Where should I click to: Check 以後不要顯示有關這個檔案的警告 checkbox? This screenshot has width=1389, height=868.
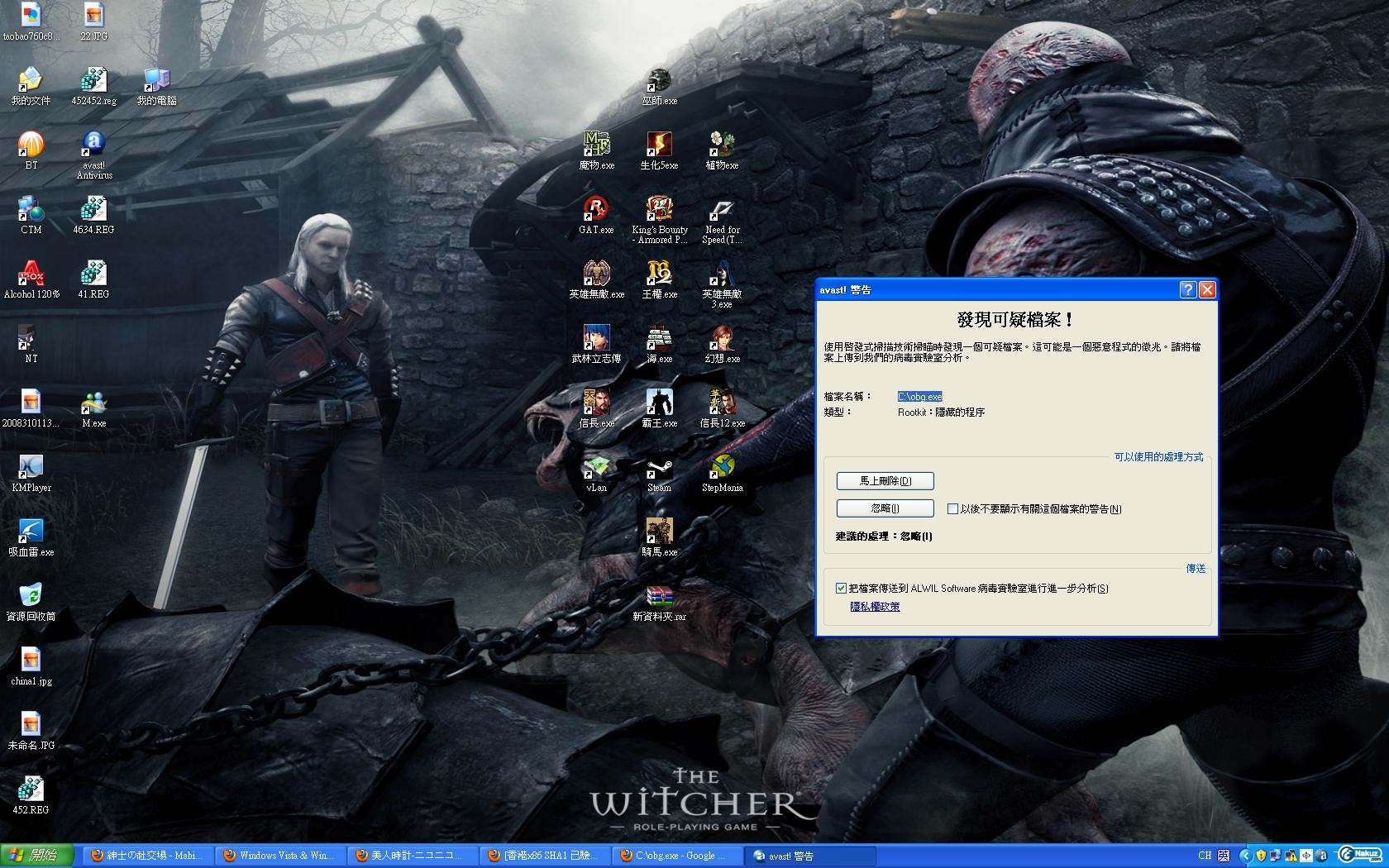coord(952,509)
